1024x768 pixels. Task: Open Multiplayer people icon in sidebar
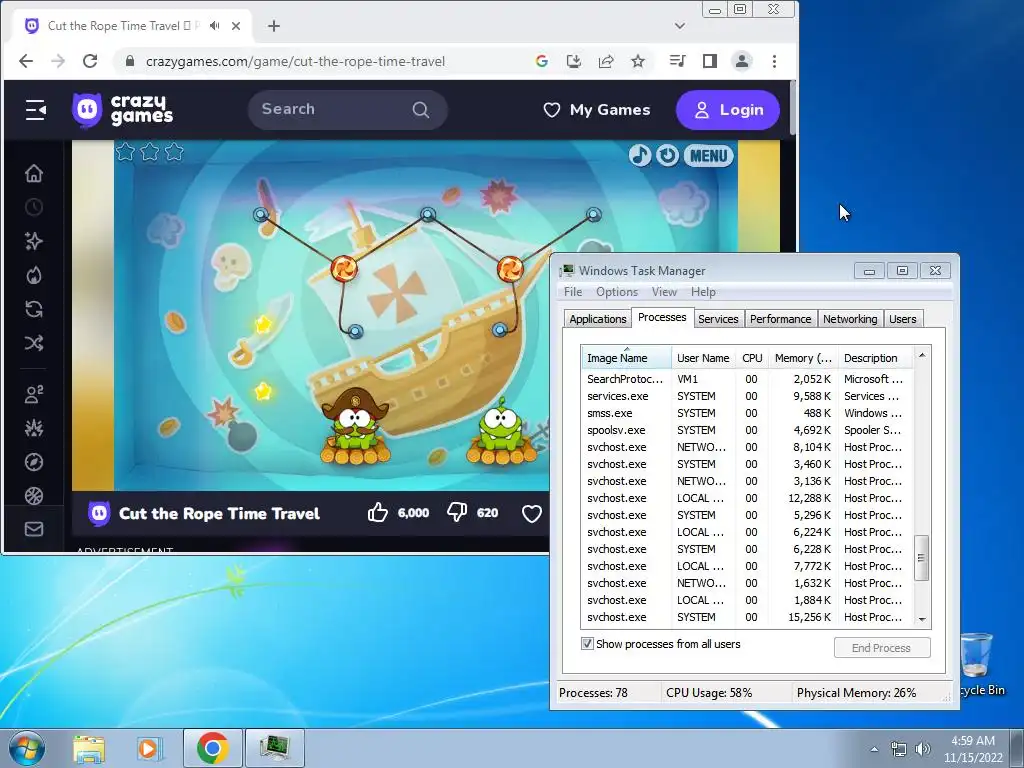[34, 394]
